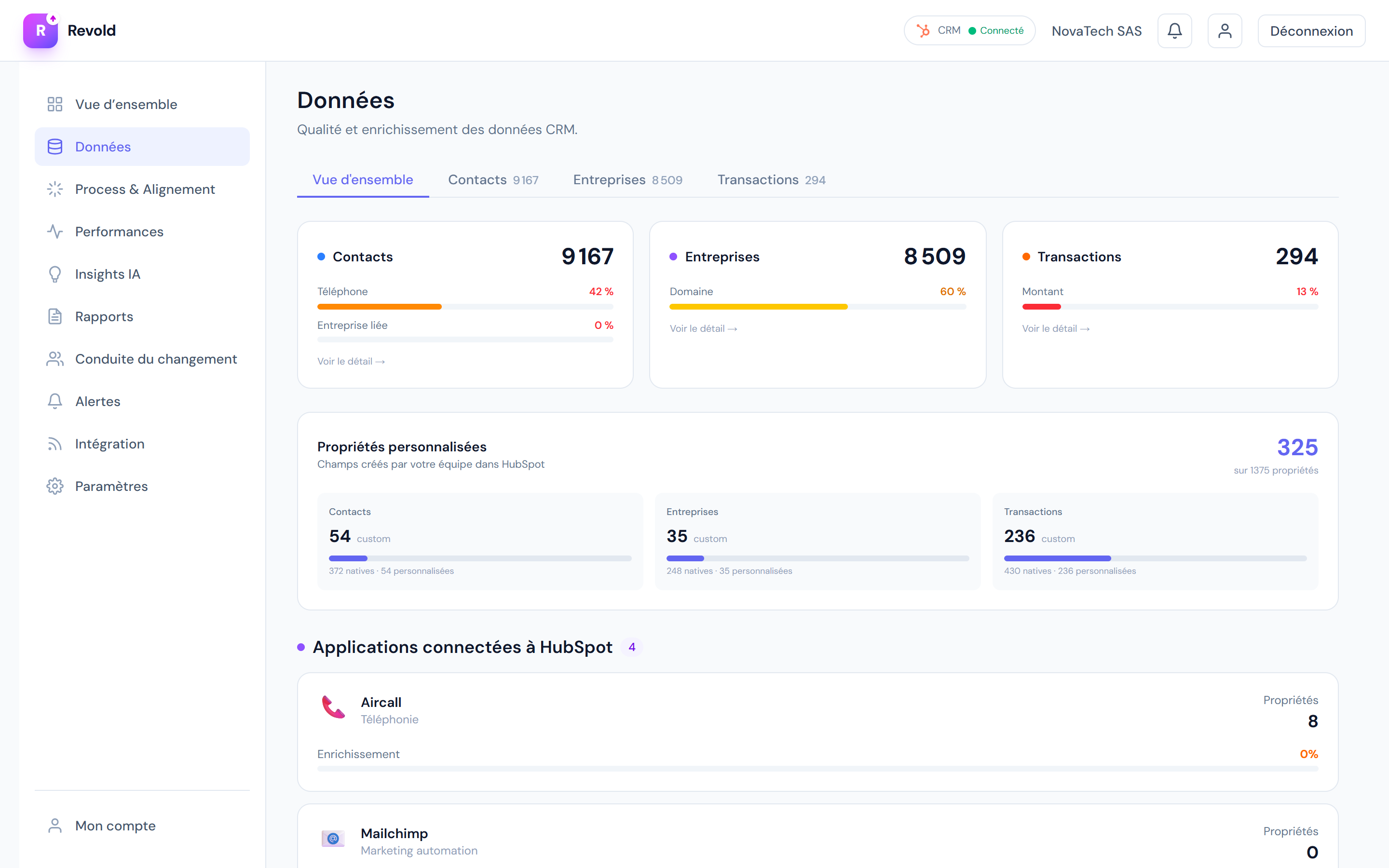The width and height of the screenshot is (1389, 868).
Task: Open Process & Alignement in sidebar
Action: click(145, 190)
